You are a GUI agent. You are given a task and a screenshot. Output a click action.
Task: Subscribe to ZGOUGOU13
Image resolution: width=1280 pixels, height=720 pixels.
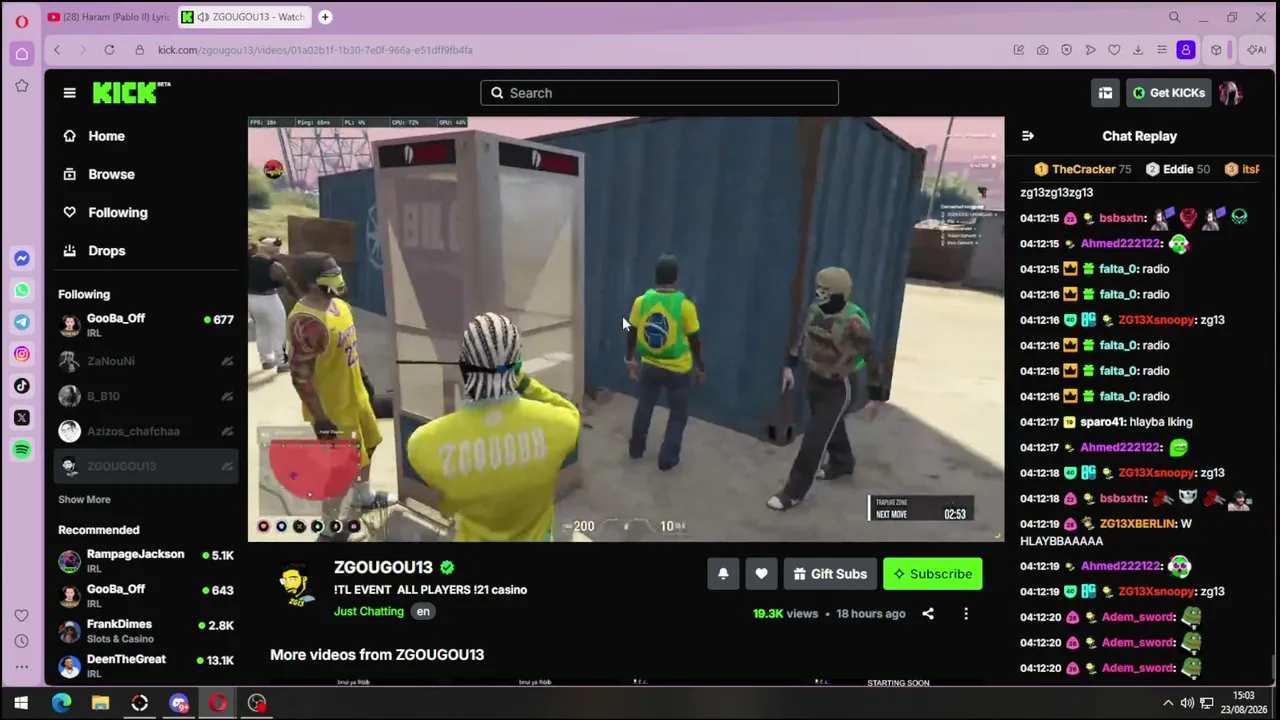[x=932, y=574]
